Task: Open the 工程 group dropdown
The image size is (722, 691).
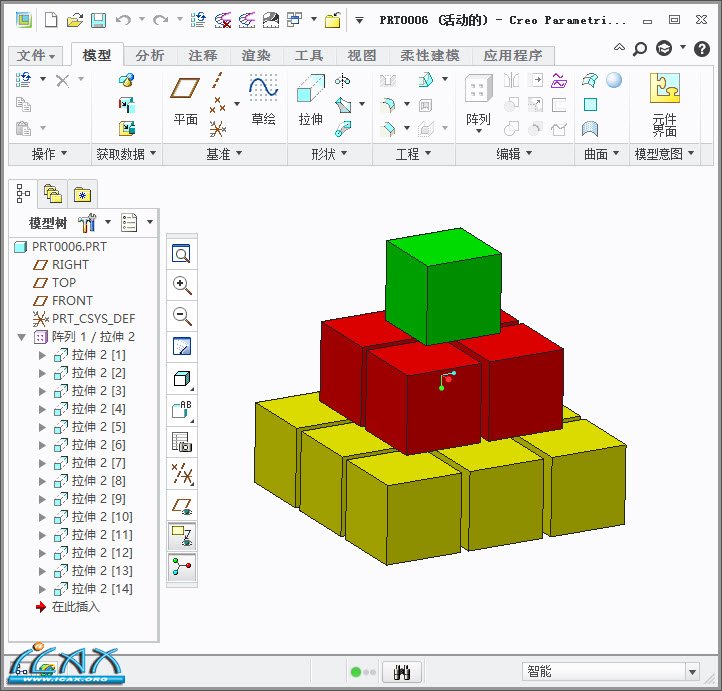Action: (x=413, y=154)
